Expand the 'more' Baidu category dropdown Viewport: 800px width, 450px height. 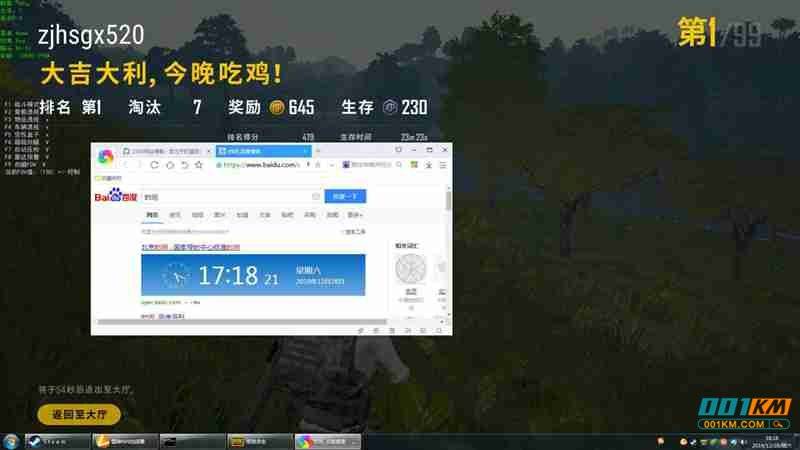[355, 215]
